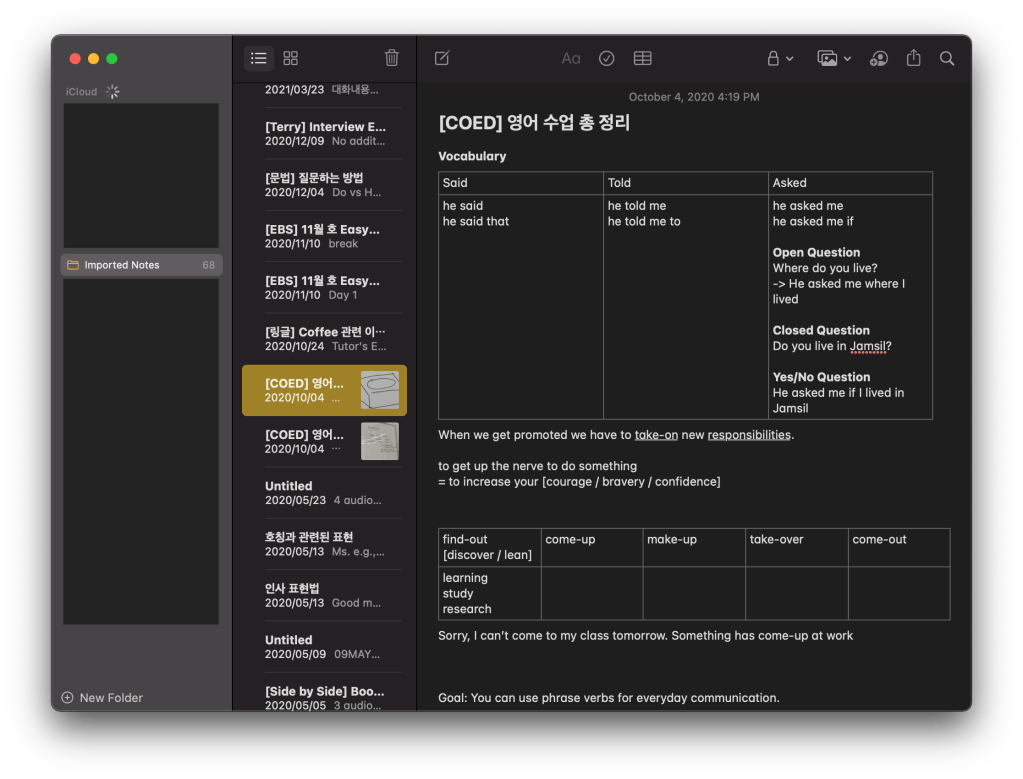Add people to collaborate on this note
Viewport: 1023px width, 779px height.
coord(878,58)
